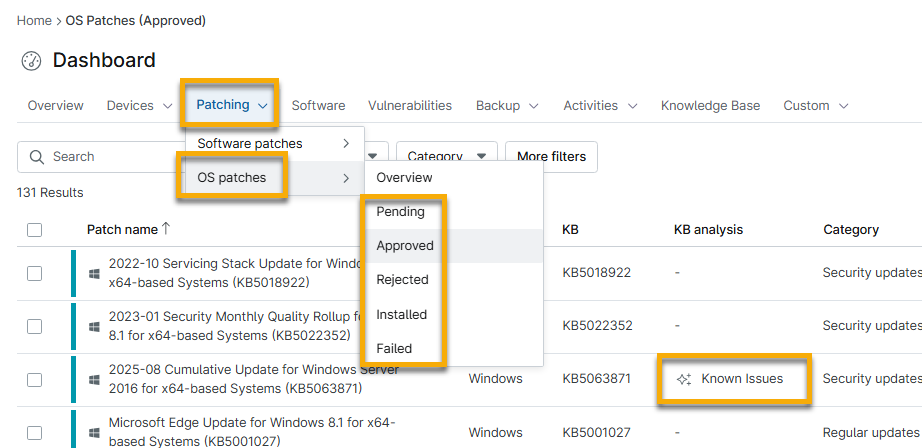Check the box for KB5022352 Security Monthly Rollup
The height and width of the screenshot is (448, 922).
tap(35, 326)
